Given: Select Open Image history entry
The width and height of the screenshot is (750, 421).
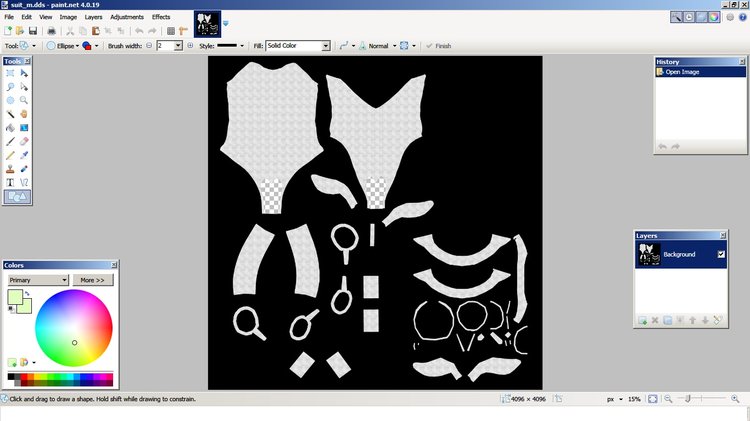Looking at the screenshot, I should click(700, 72).
